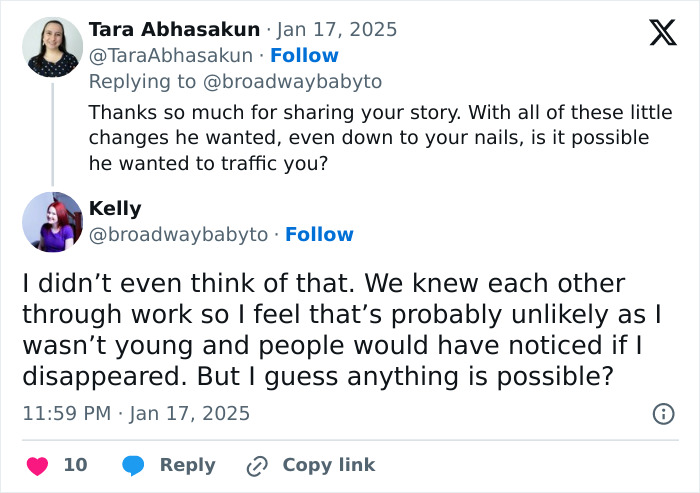
Task: Click the copy link chain icon
Action: [258, 465]
